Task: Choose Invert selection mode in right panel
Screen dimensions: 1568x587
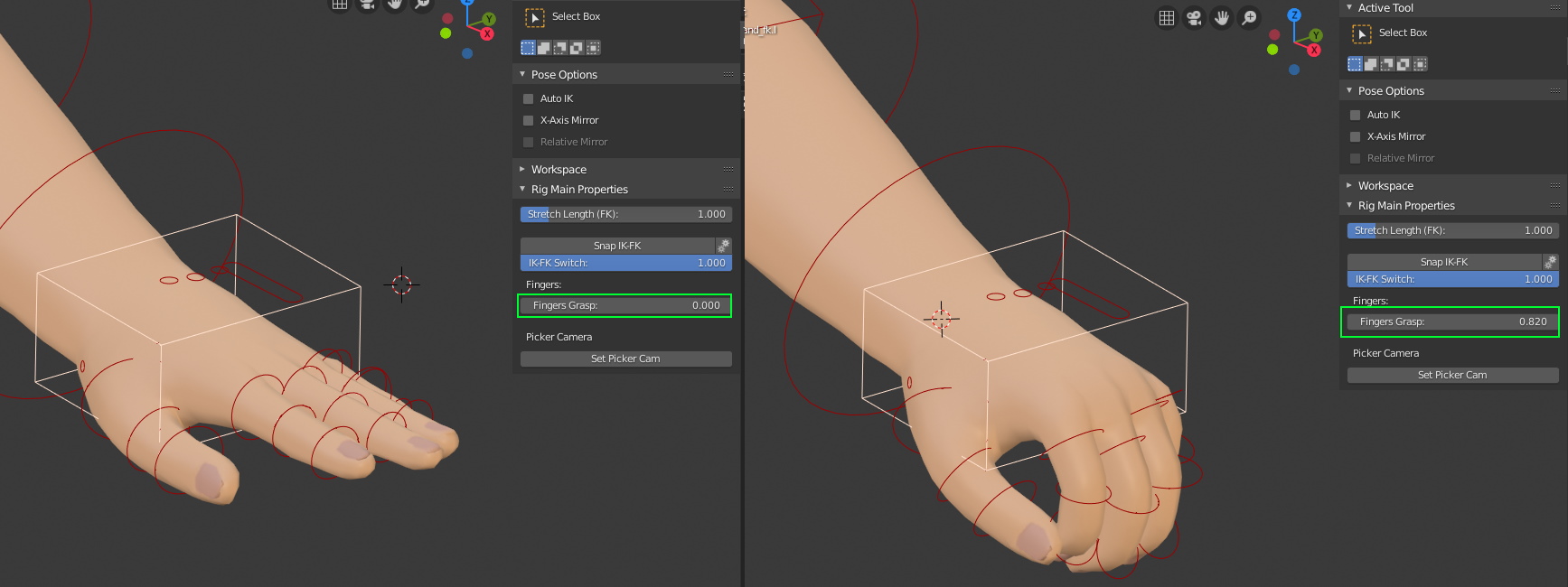Action: tap(1404, 64)
